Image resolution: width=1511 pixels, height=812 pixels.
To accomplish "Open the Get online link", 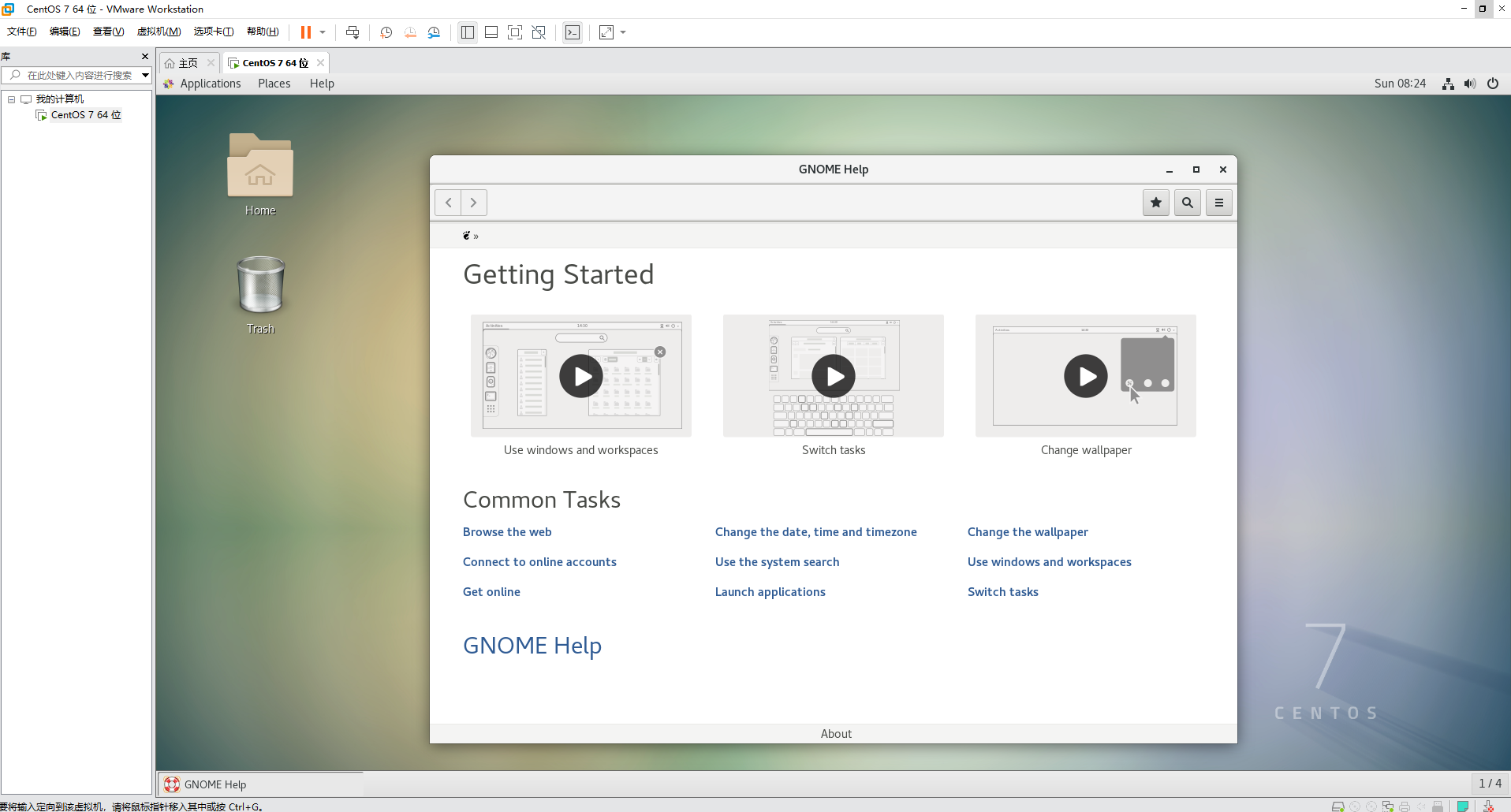I will coord(491,592).
